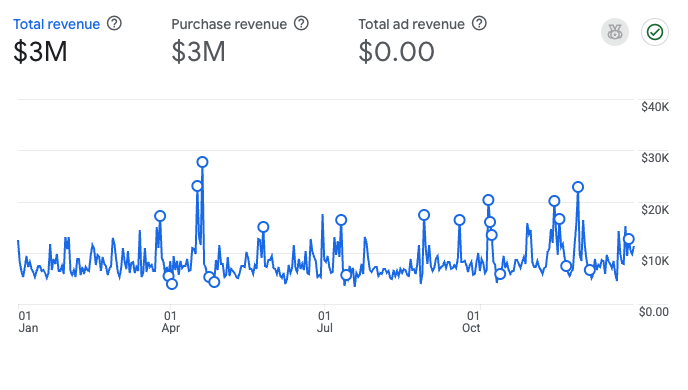Click the anomaly peak marker near $23K in late November
Viewport: 688px width, 390px height.
tap(578, 187)
